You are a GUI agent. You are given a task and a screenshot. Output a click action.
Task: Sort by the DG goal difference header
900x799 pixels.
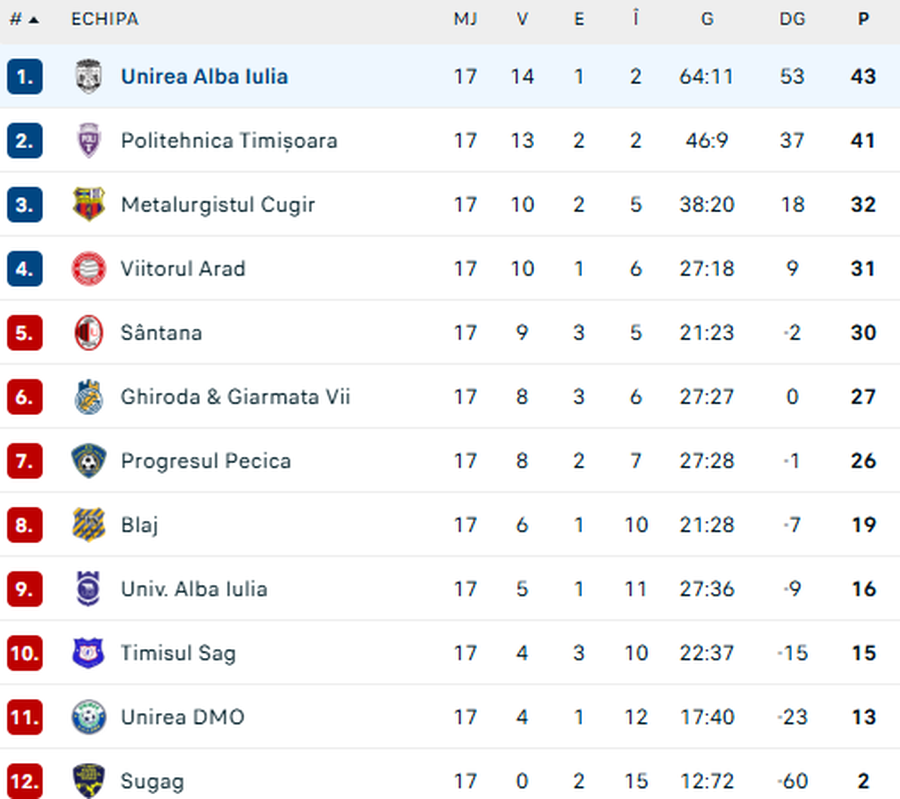[x=792, y=20]
